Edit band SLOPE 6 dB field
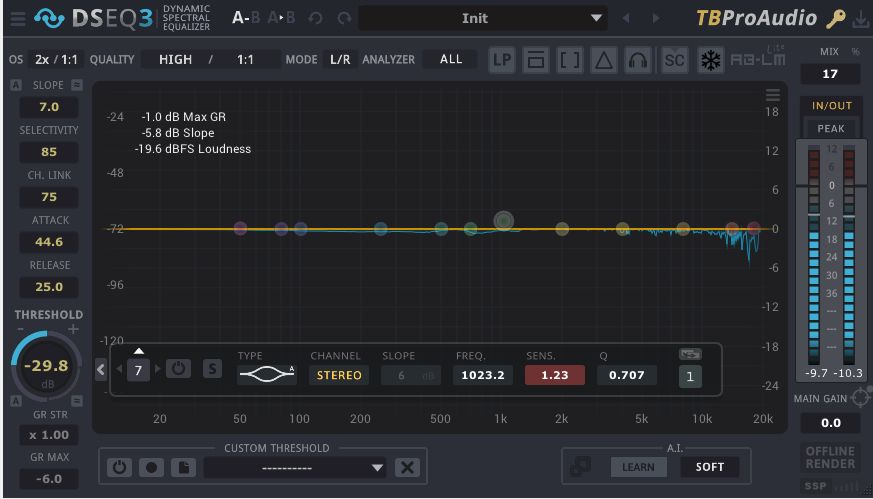The width and height of the screenshot is (873, 499). point(411,375)
